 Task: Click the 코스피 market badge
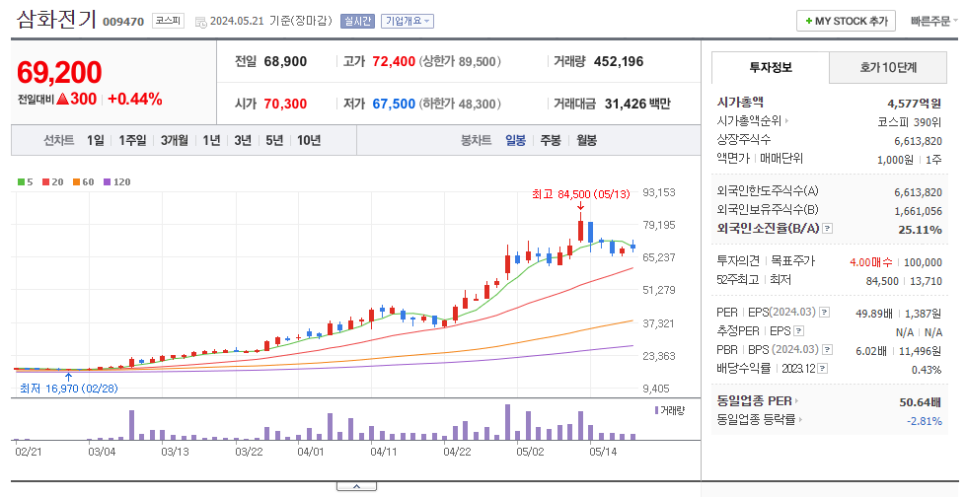168,21
